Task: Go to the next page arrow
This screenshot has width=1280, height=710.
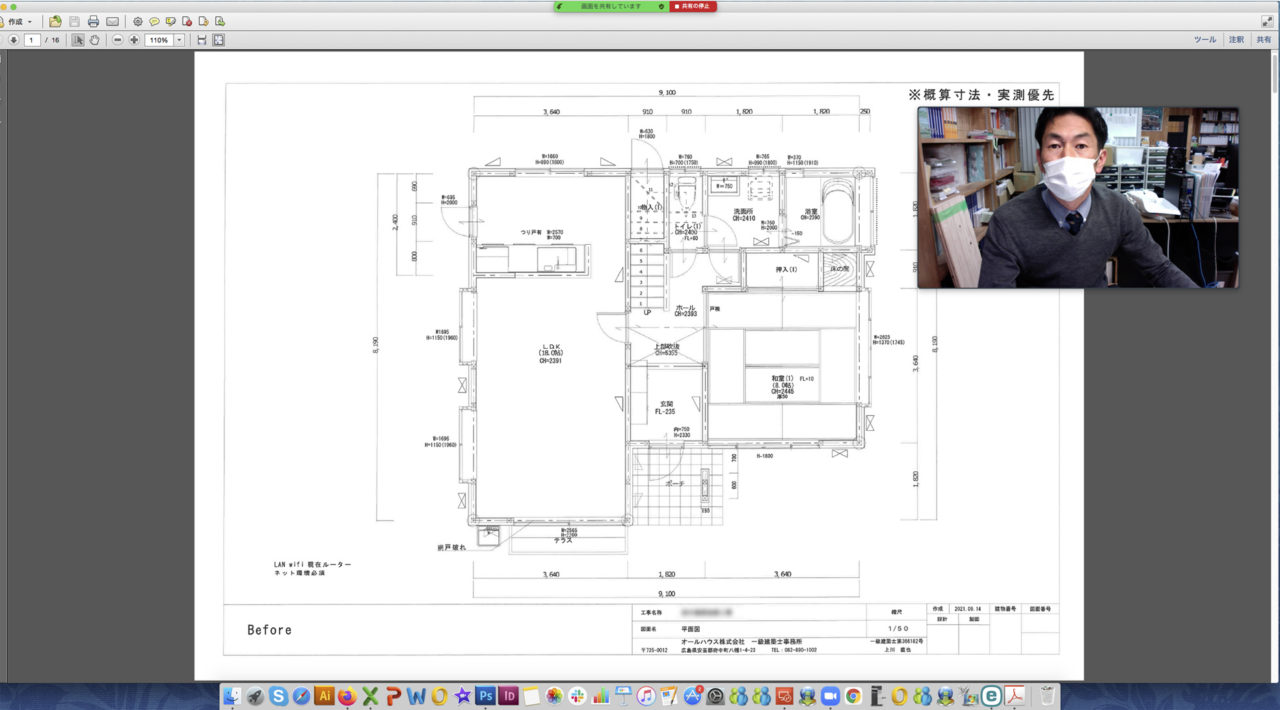Action: (x=13, y=40)
